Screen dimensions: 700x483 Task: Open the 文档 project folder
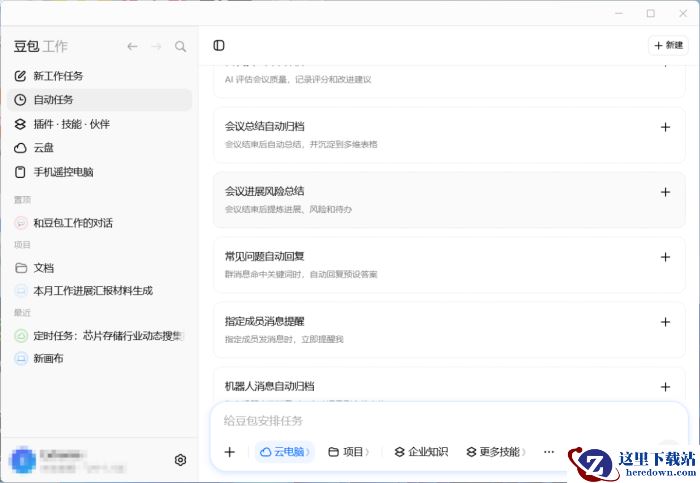tap(100, 268)
